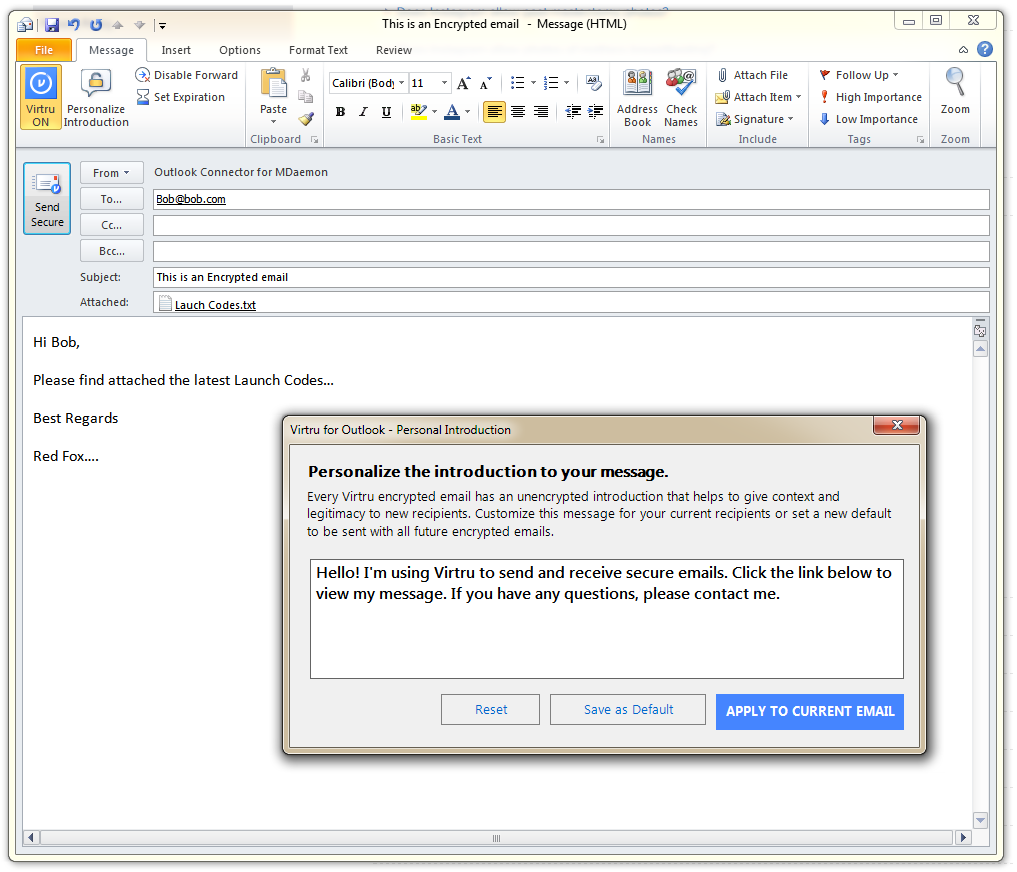
Task: Toggle Underline formatting
Action: click(x=387, y=112)
